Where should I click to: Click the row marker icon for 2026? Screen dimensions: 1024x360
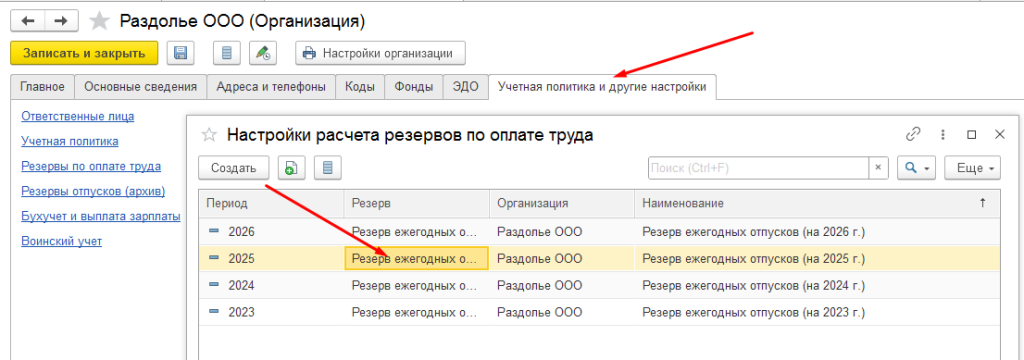(x=214, y=231)
